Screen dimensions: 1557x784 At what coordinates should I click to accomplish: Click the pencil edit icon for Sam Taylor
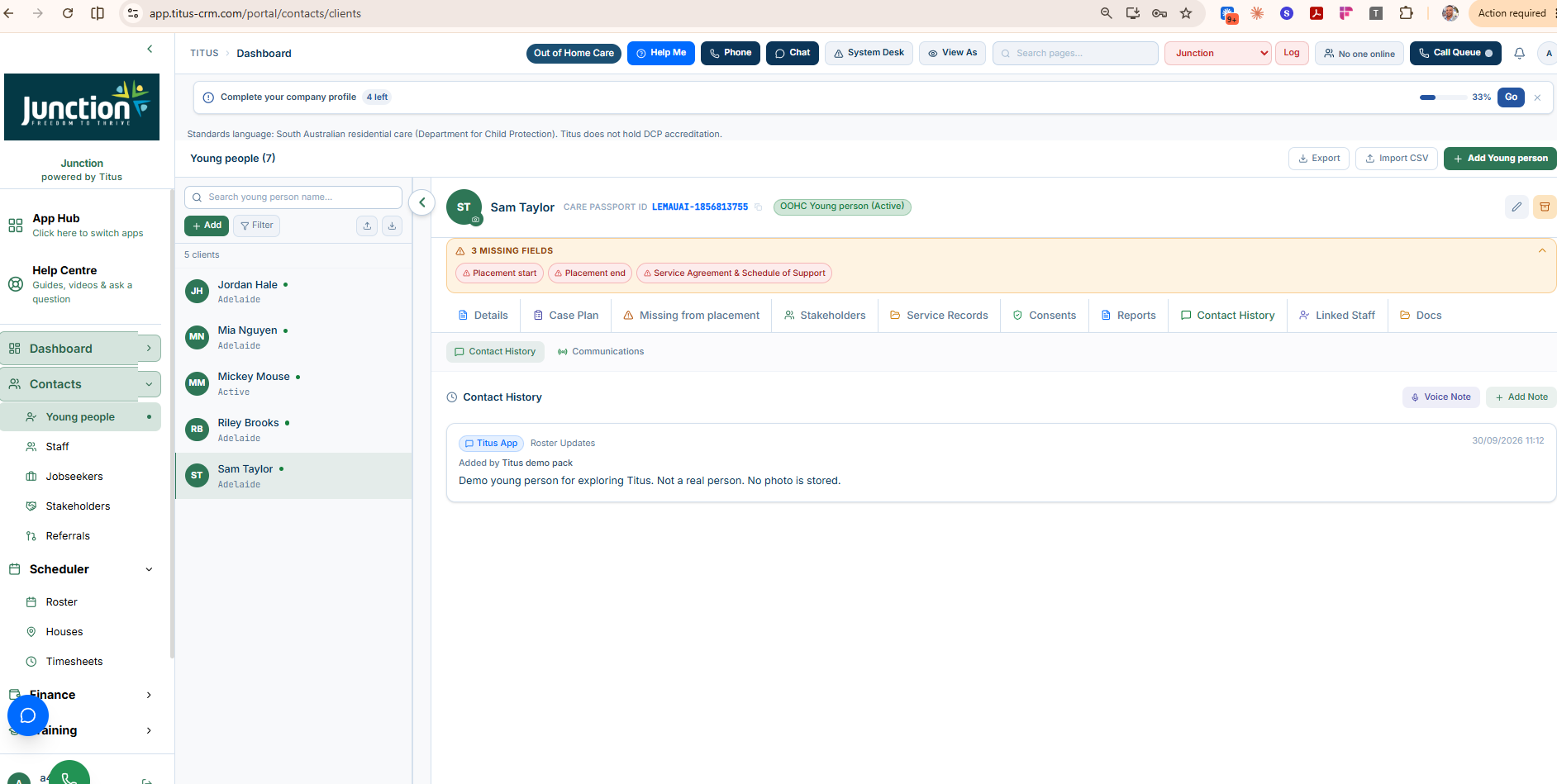[1517, 207]
